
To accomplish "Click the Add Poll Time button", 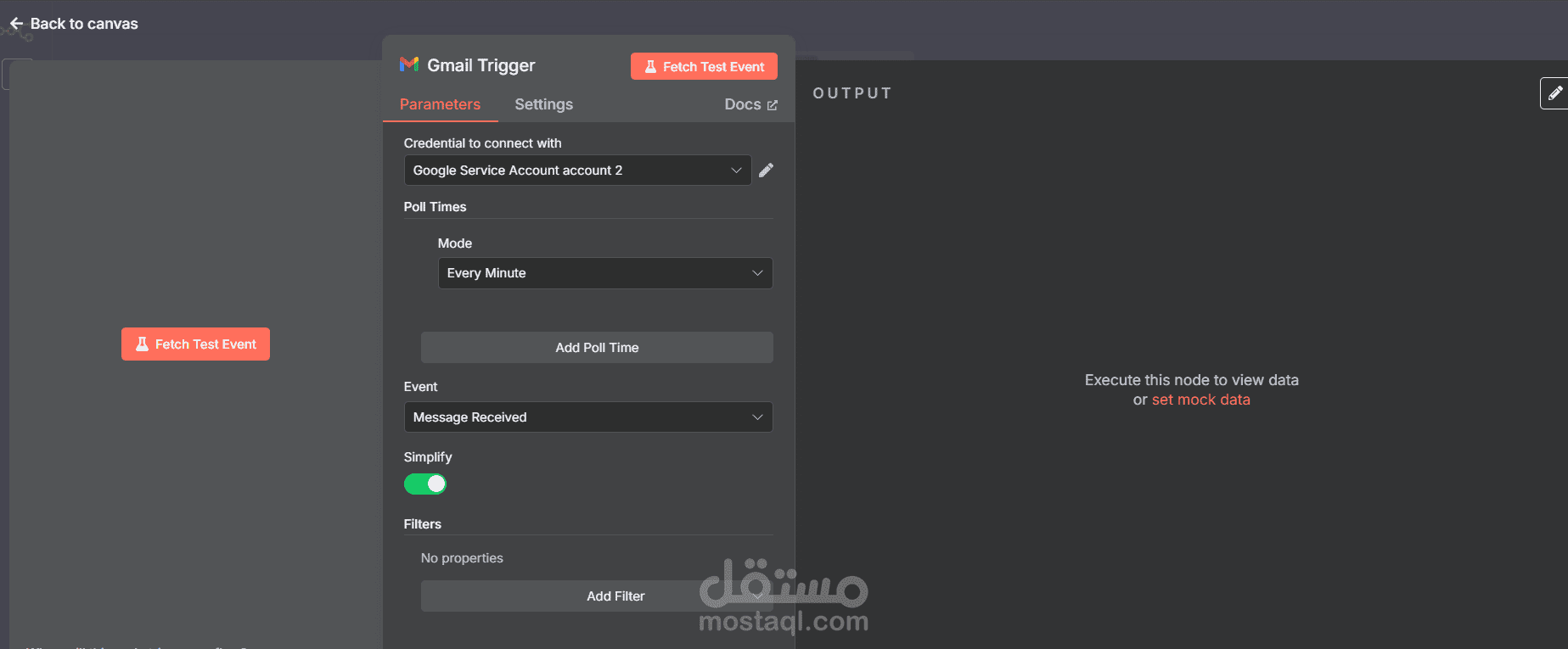I will [x=597, y=348].
